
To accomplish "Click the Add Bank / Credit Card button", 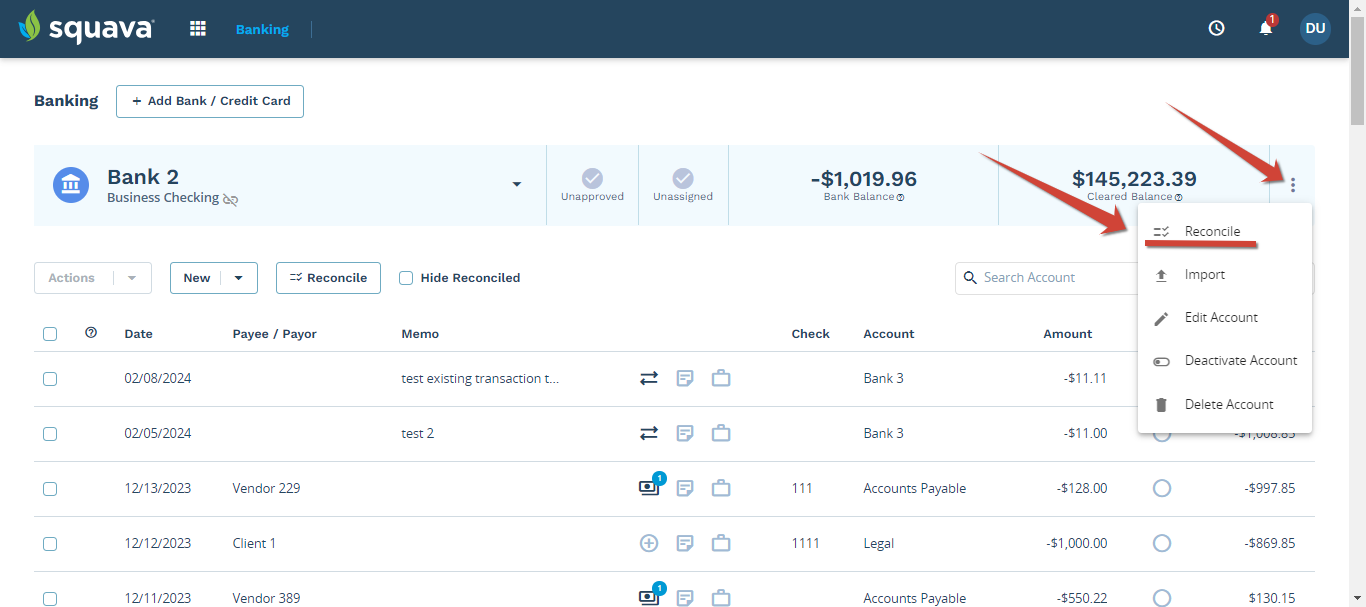I will click(x=209, y=101).
